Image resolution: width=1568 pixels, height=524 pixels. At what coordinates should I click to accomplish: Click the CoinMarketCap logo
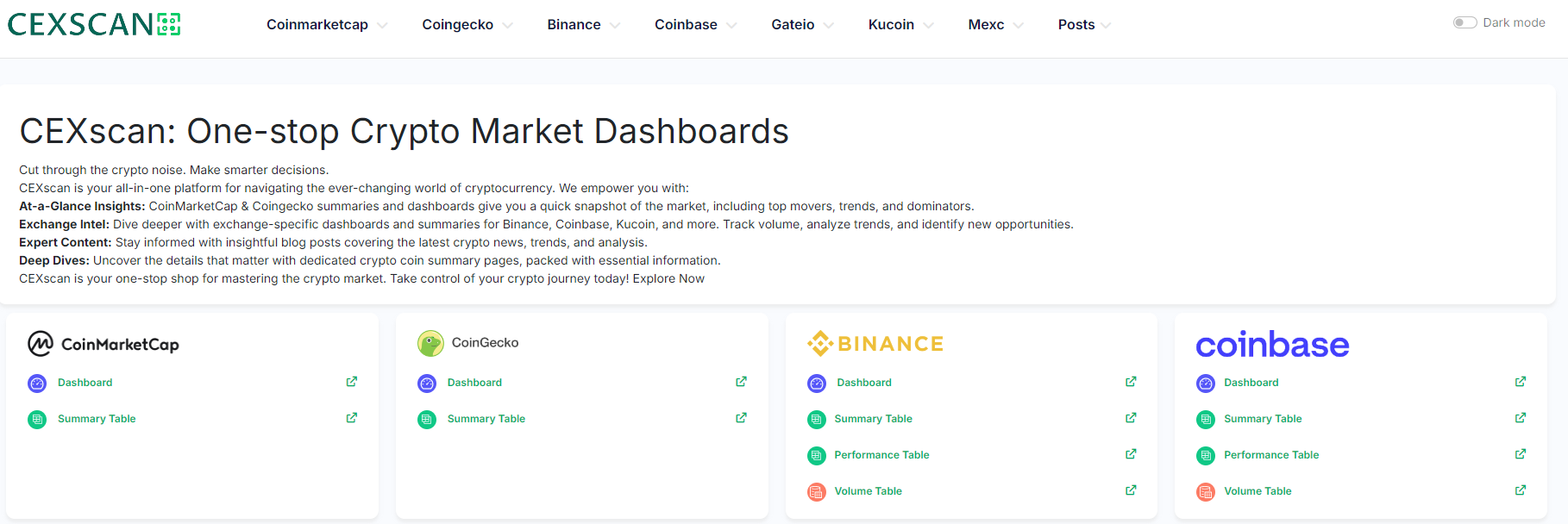pos(103,344)
